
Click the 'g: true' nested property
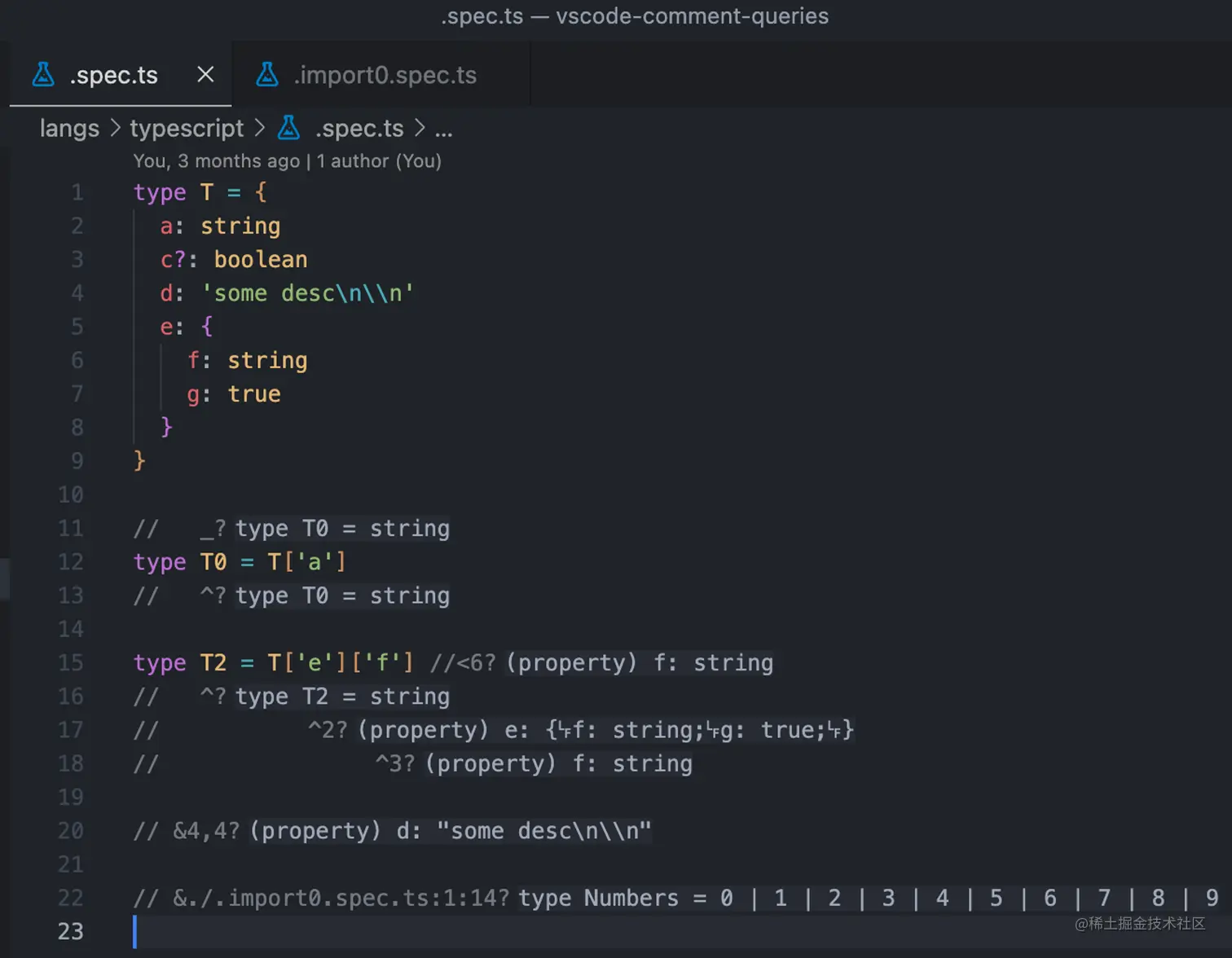point(234,394)
